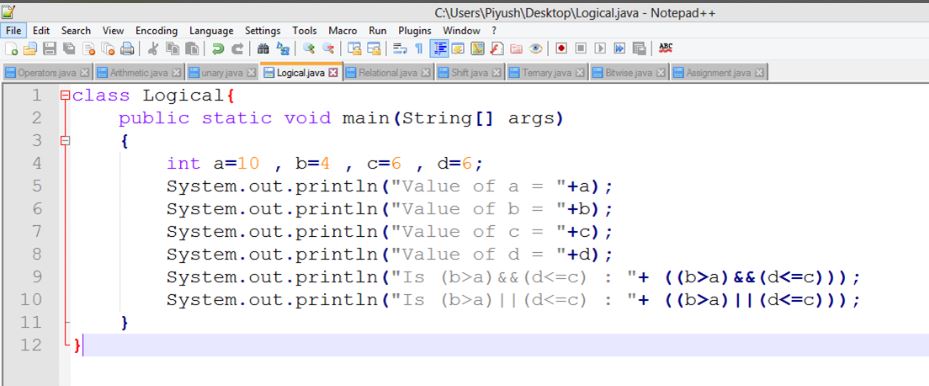Open the Macro menu
Viewport: 929px width, 386px height.
click(343, 30)
